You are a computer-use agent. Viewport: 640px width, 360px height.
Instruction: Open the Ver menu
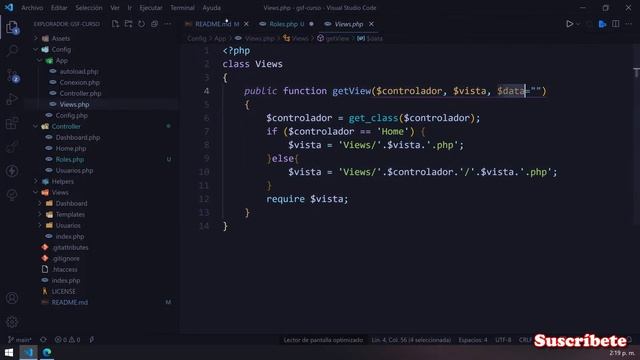tap(115, 8)
